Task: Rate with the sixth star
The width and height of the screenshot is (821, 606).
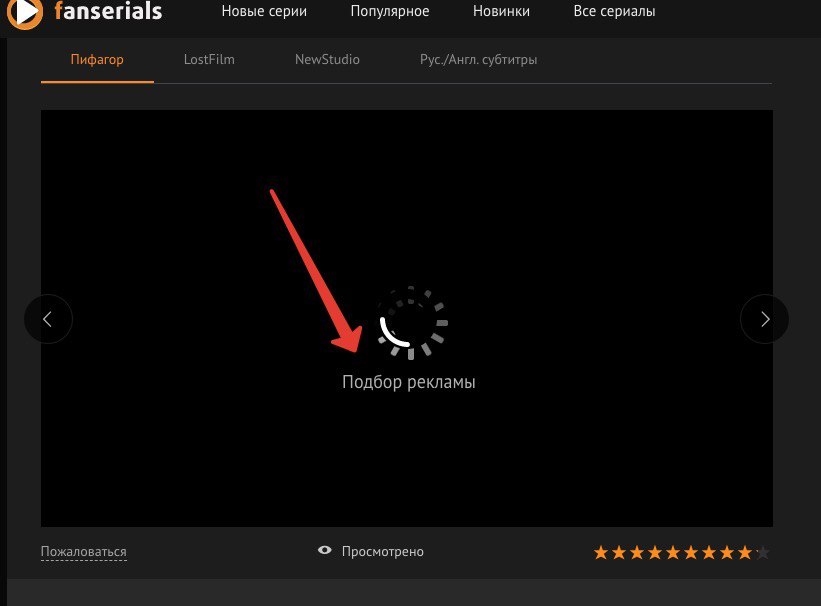Action: point(691,552)
